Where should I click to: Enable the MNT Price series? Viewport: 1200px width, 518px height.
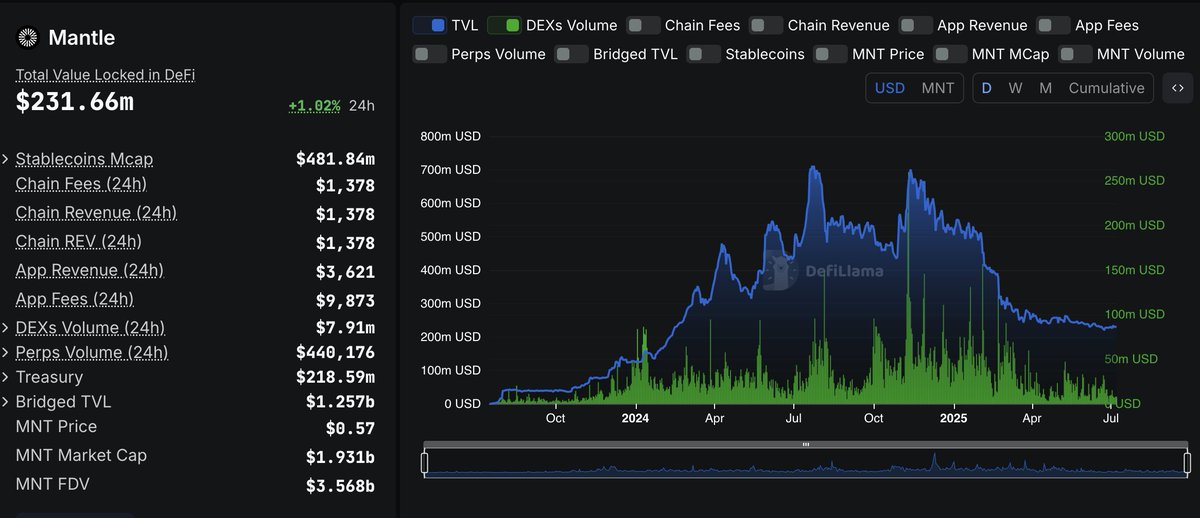tap(830, 54)
